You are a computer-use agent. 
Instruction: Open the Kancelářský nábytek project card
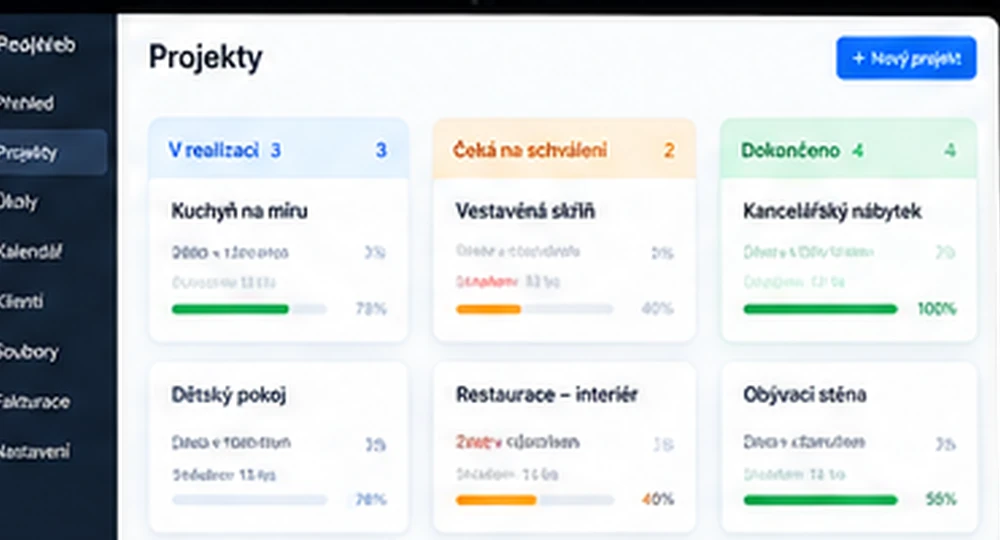(849, 260)
